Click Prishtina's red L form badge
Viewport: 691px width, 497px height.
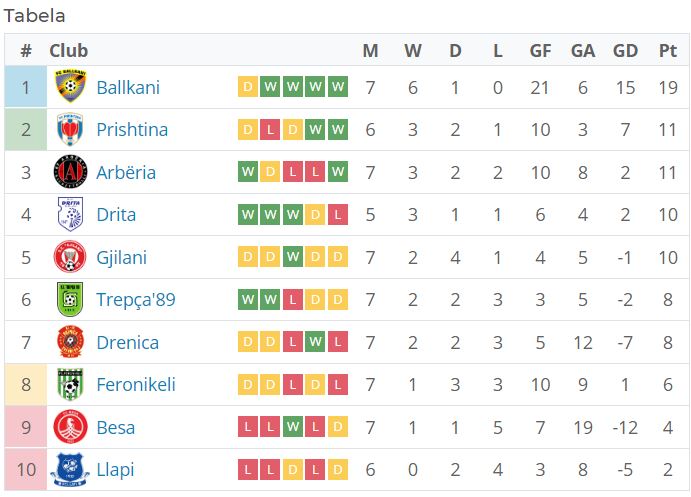coord(270,129)
